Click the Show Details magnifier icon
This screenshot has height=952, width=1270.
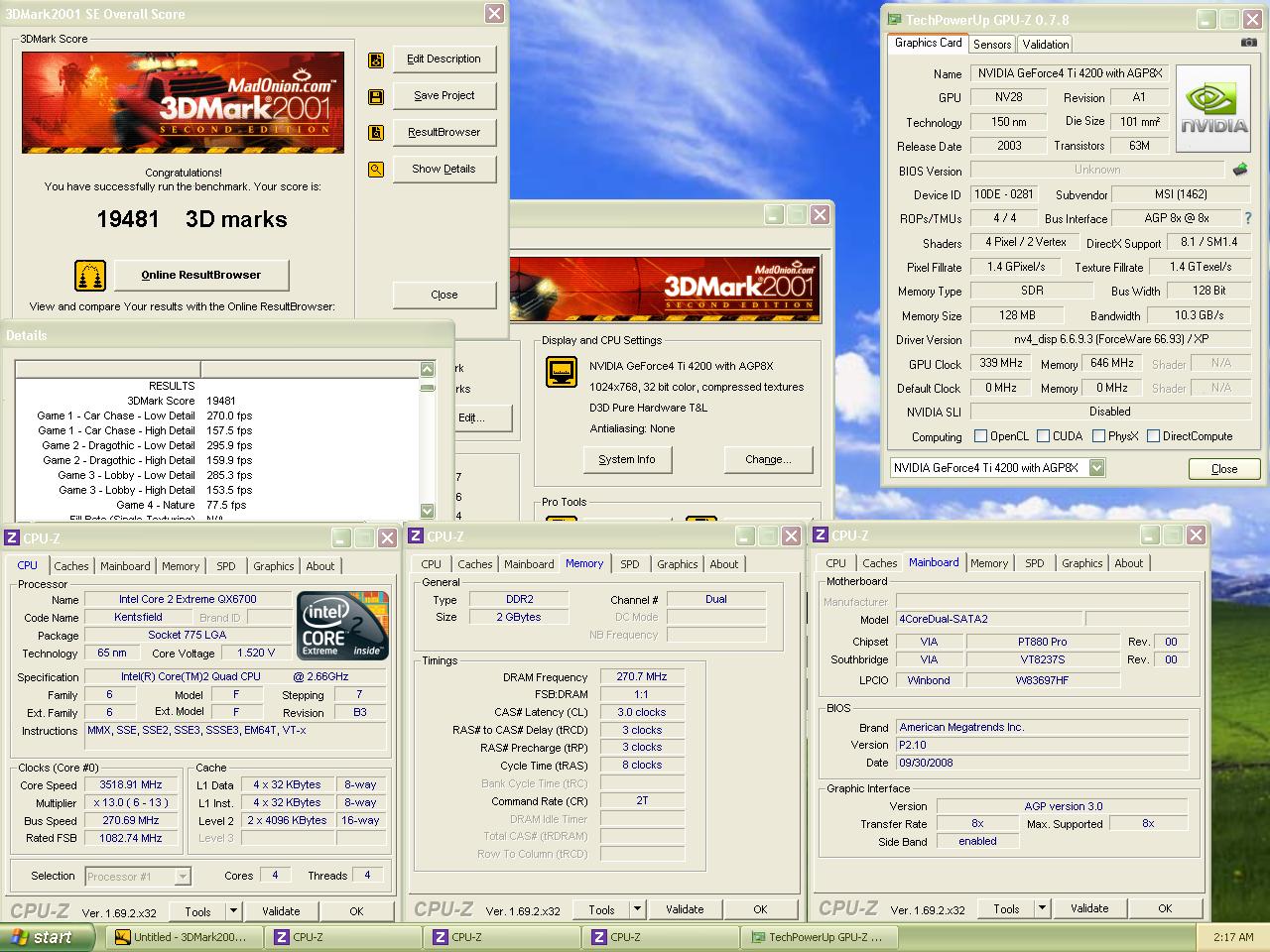pyautogui.click(x=376, y=170)
